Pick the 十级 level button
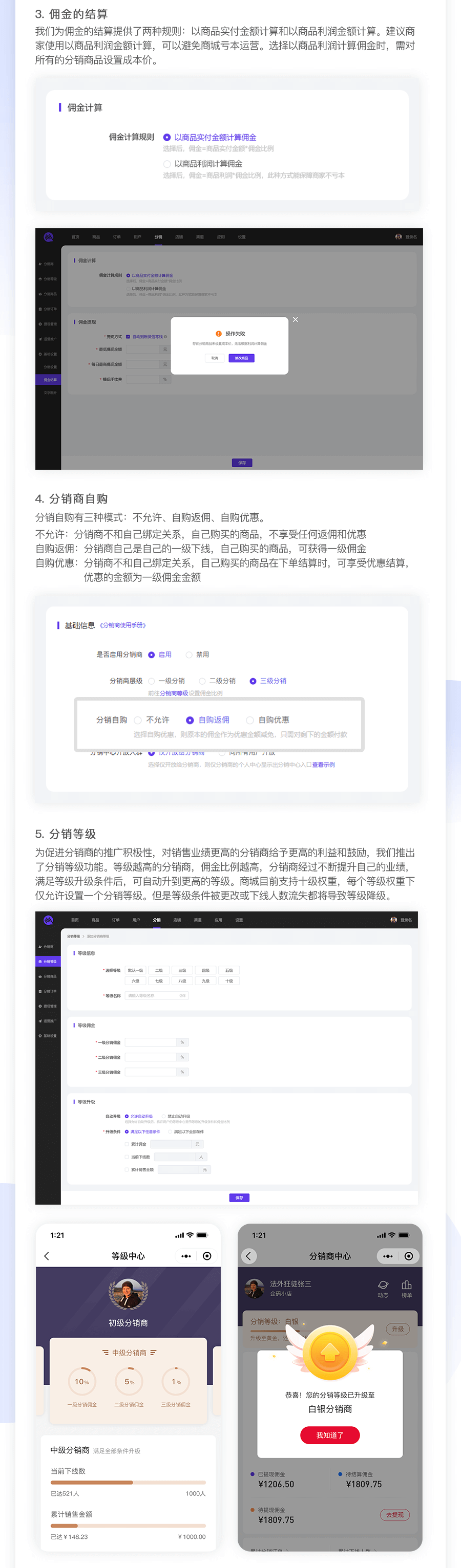Image resolution: width=461 pixels, height=1568 pixels. (229, 981)
